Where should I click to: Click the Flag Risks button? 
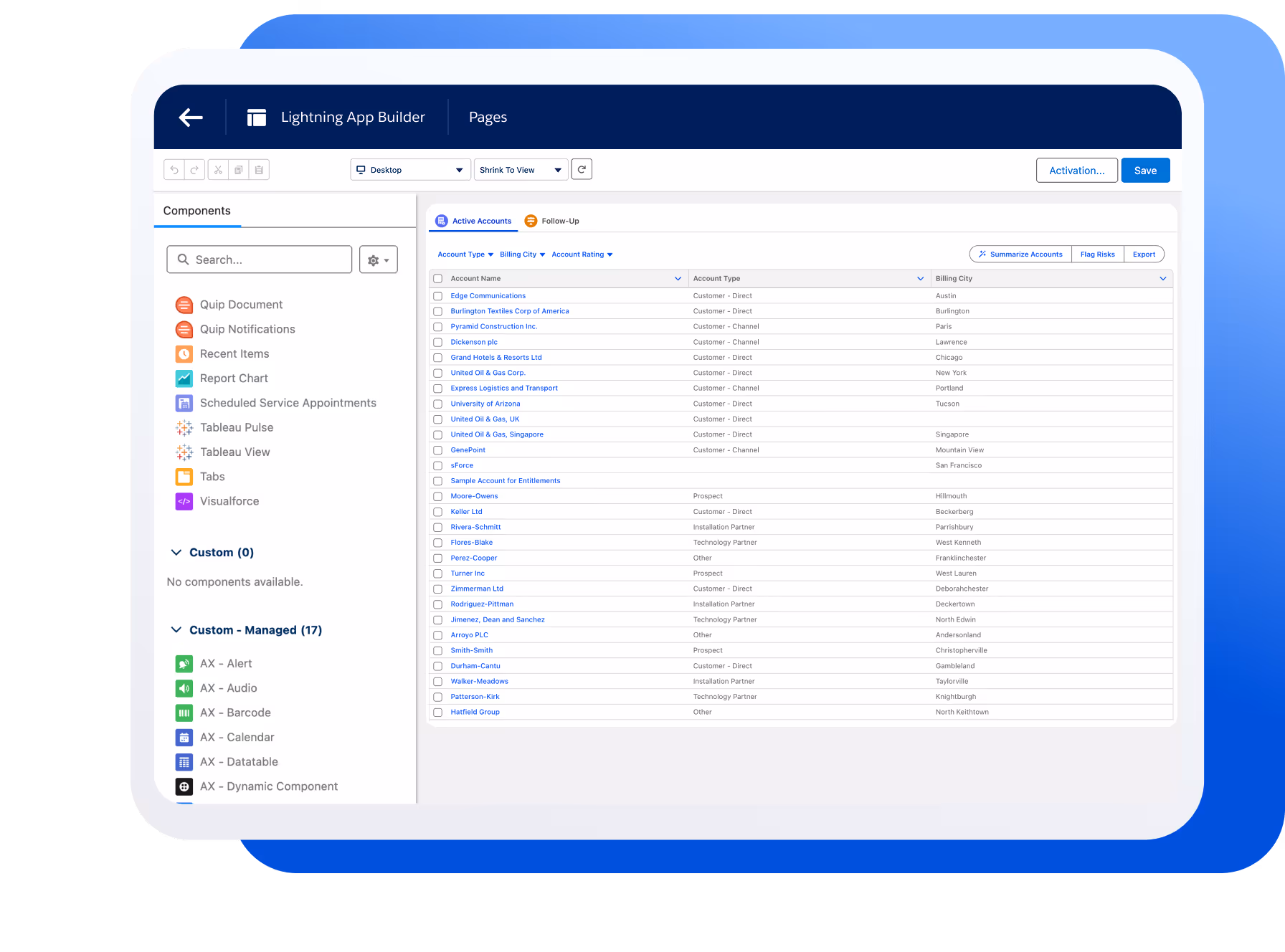coord(1097,254)
